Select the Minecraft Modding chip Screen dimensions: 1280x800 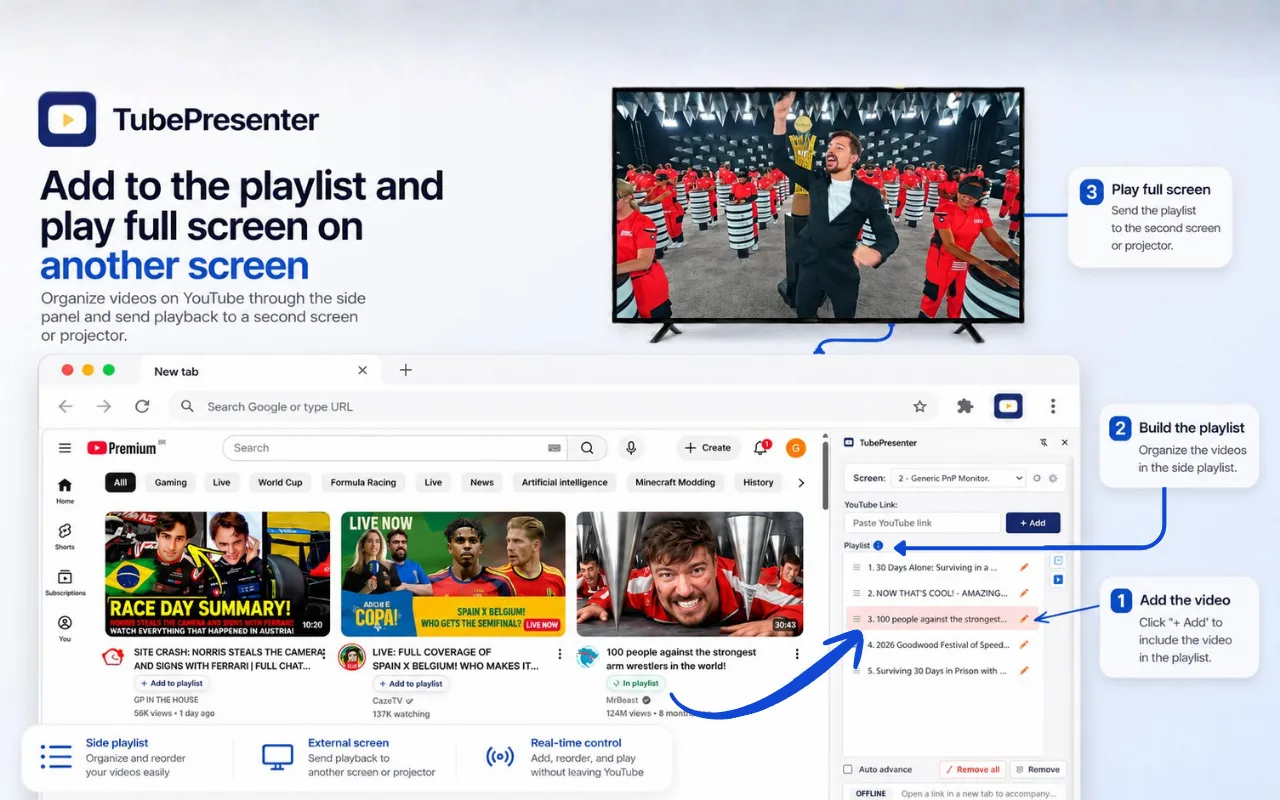tap(676, 482)
